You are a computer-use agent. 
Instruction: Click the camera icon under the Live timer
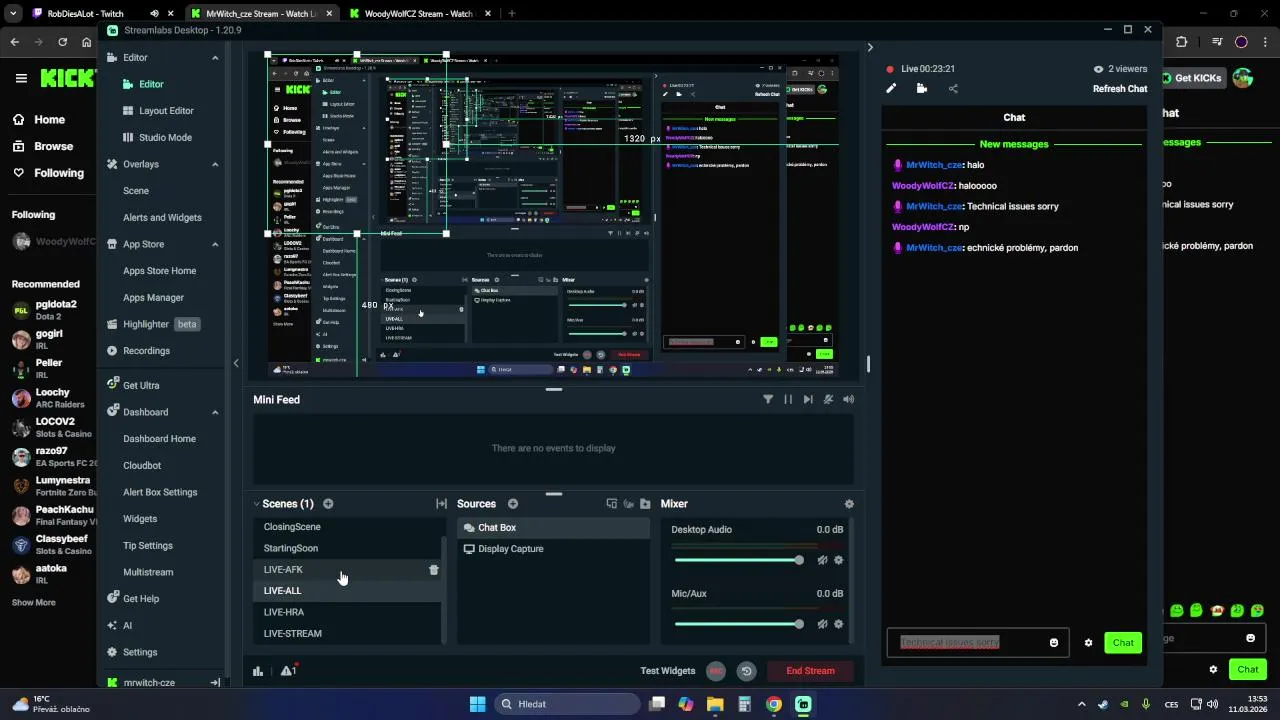pos(922,88)
